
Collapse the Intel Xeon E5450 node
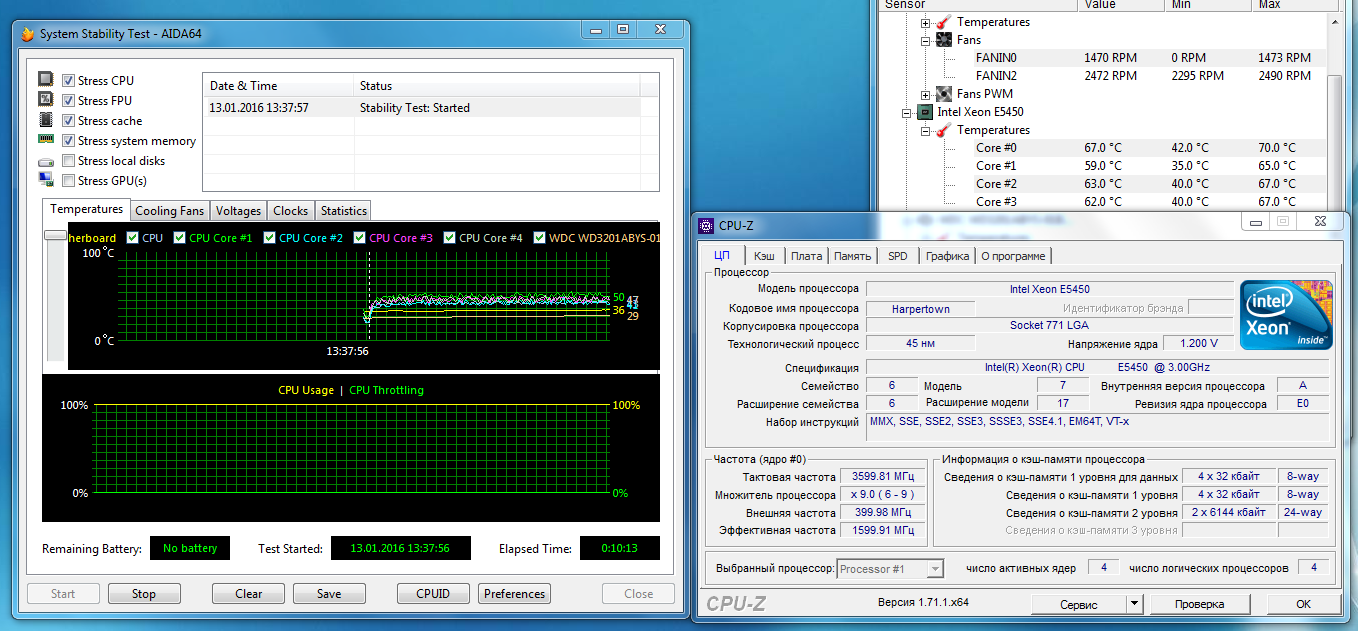pyautogui.click(x=908, y=112)
